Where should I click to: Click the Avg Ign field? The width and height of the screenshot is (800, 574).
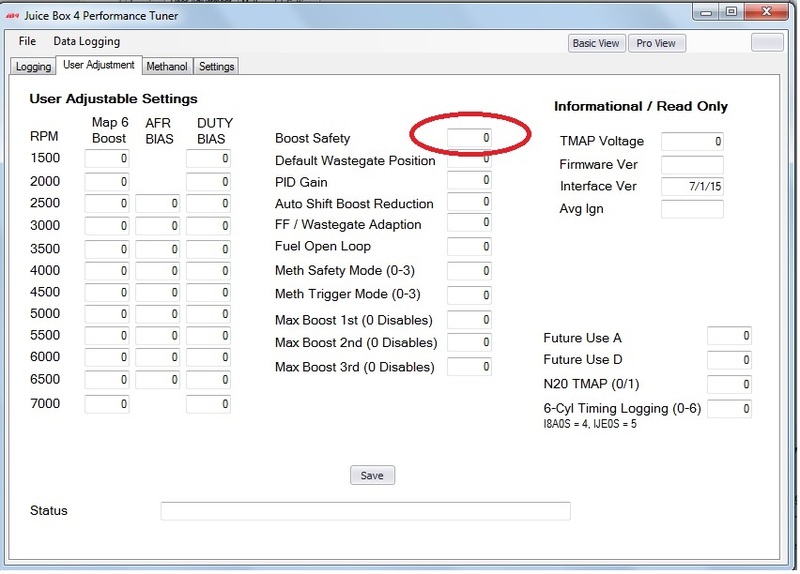(x=692, y=209)
